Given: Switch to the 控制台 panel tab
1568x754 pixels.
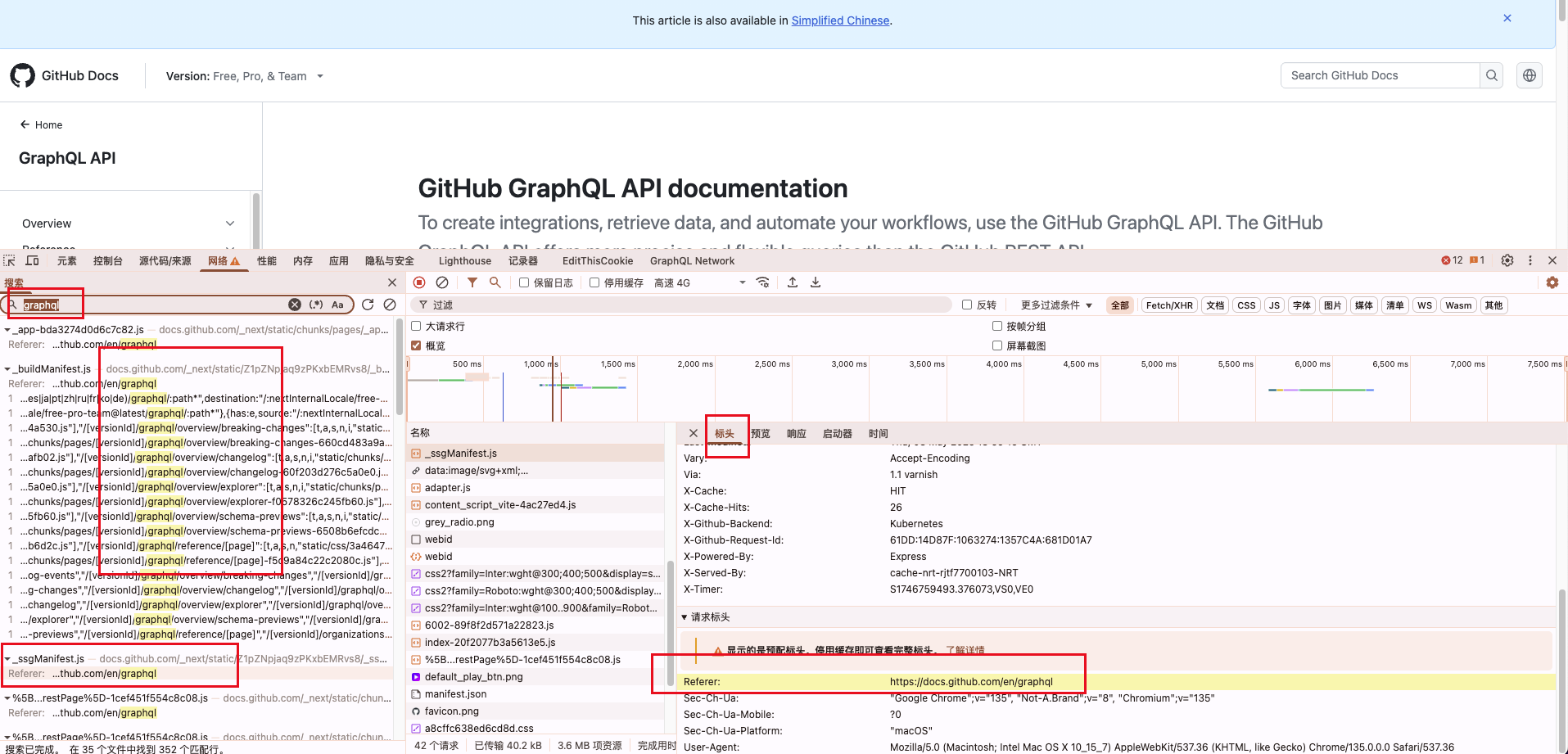Looking at the screenshot, I should point(108,260).
